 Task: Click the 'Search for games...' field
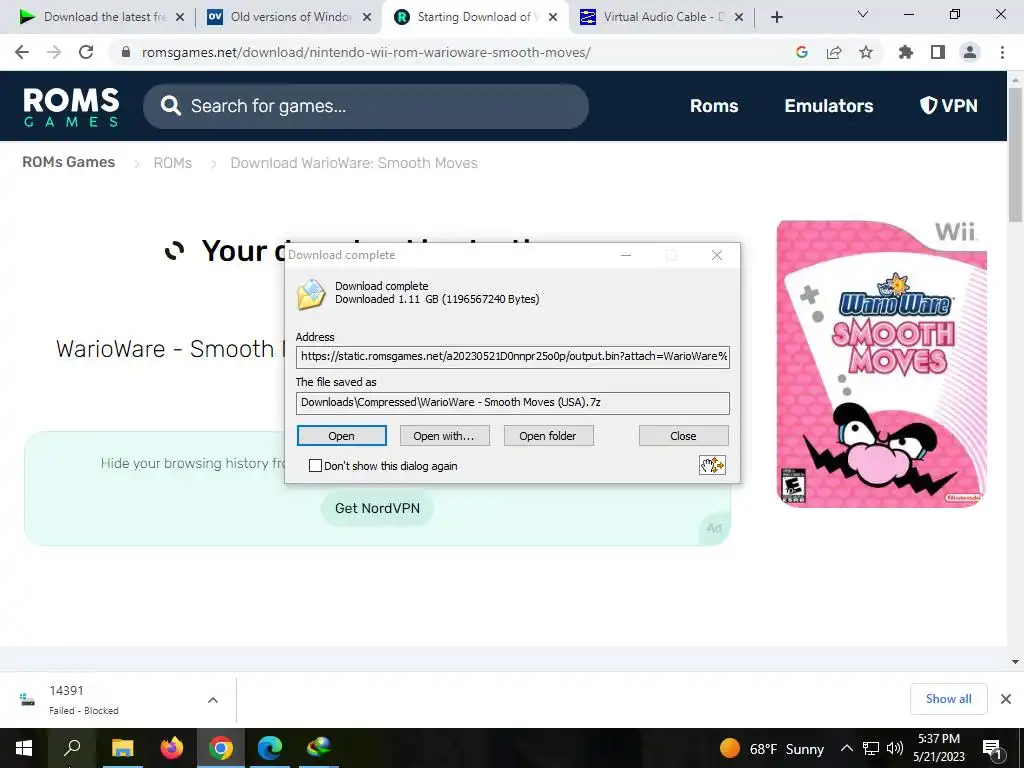pyautogui.click(x=366, y=106)
